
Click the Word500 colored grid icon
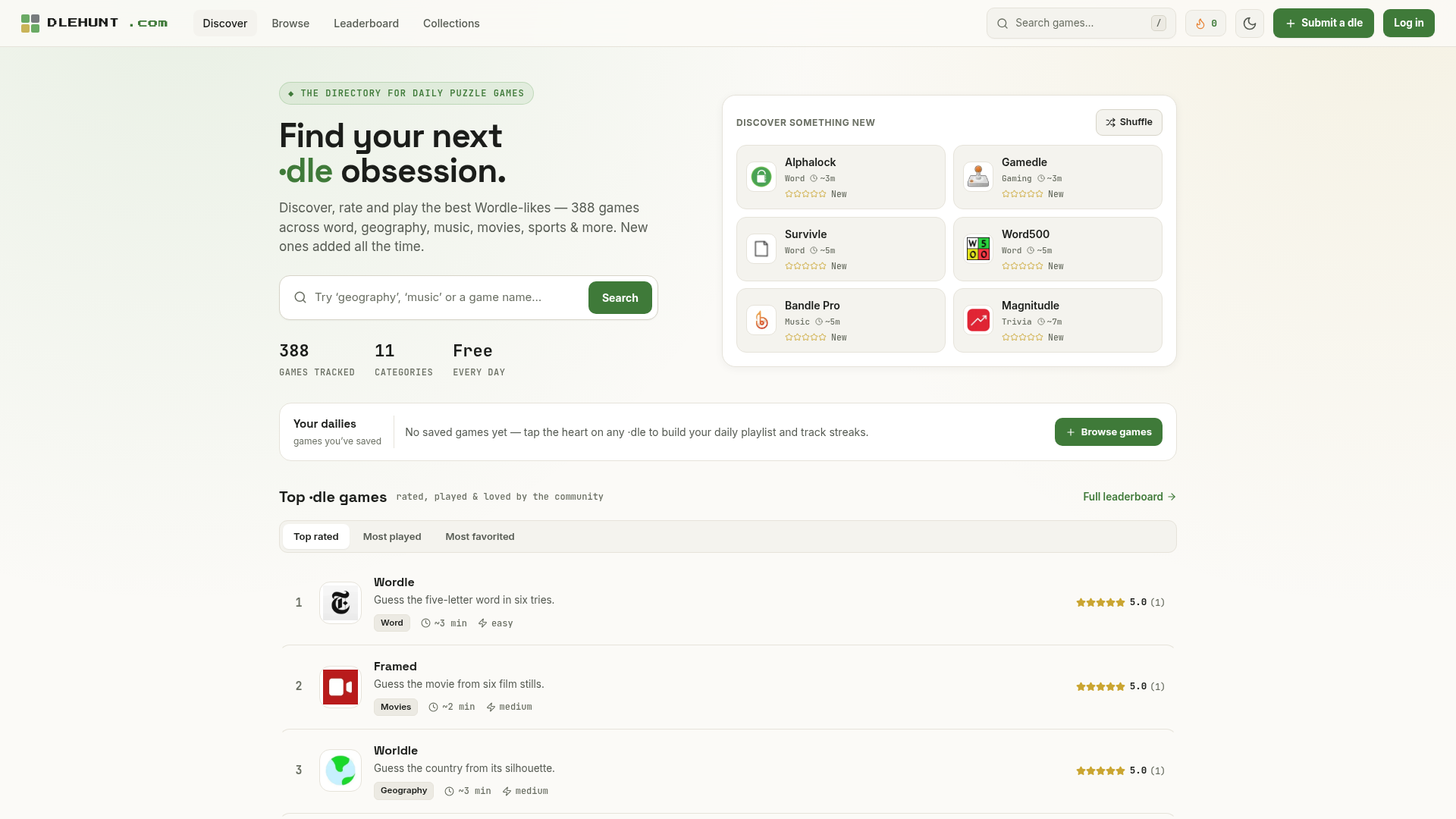point(978,249)
